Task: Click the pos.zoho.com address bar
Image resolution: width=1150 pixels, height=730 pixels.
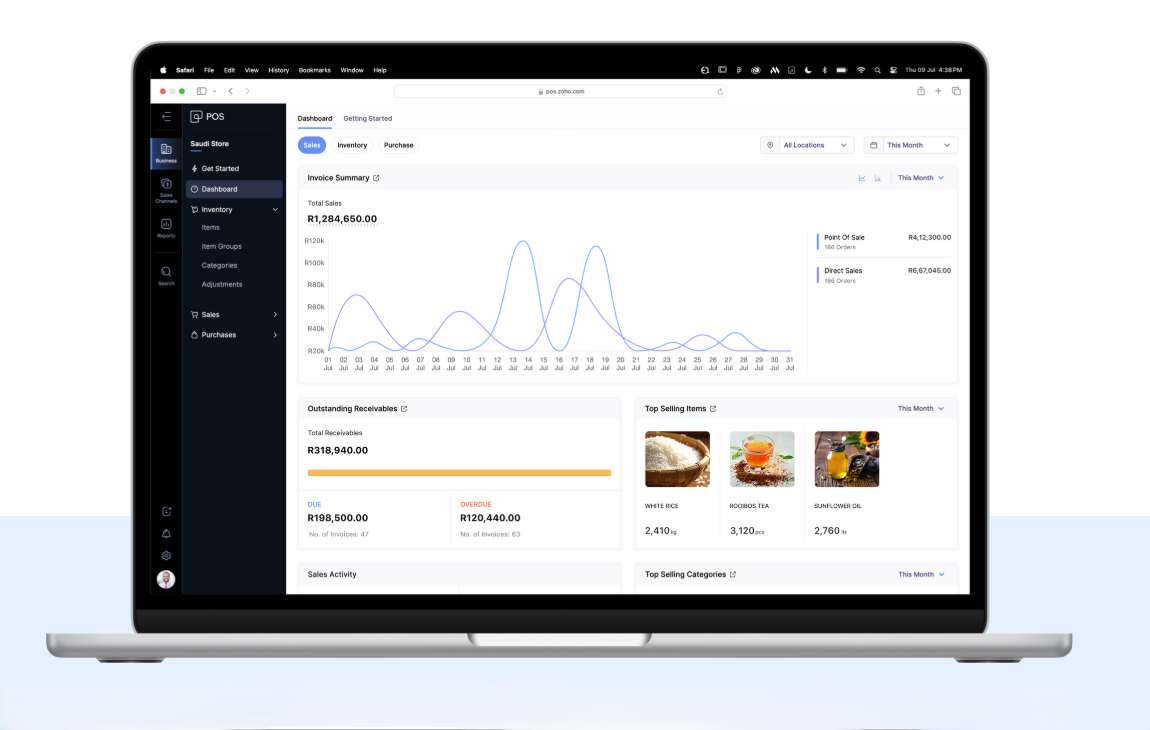Action: coord(560,92)
